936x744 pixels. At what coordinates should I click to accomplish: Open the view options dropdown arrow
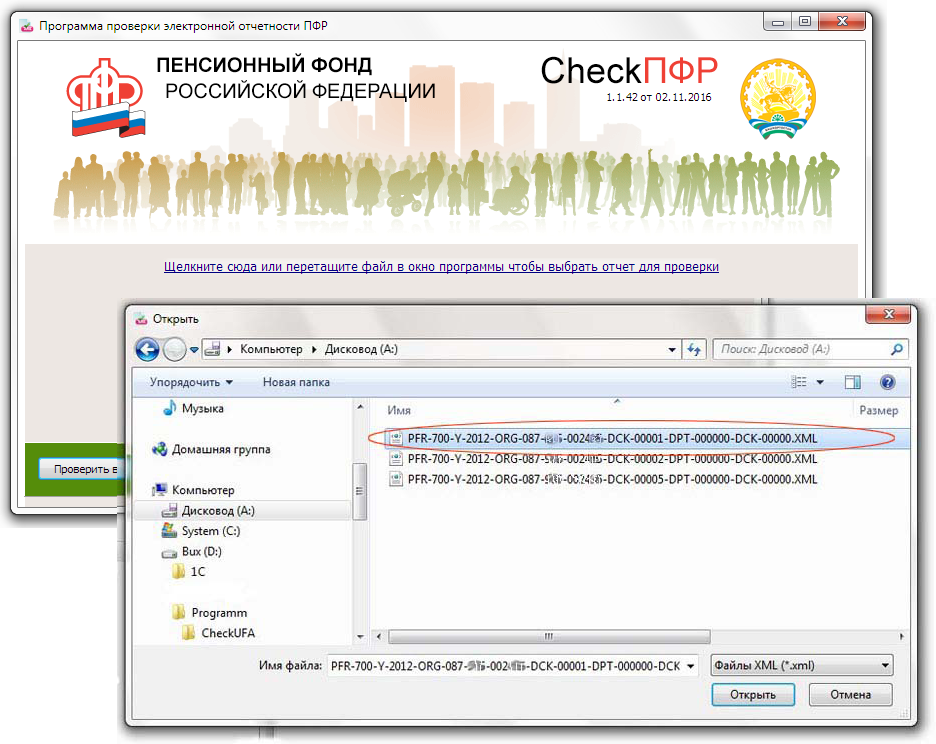click(x=820, y=382)
